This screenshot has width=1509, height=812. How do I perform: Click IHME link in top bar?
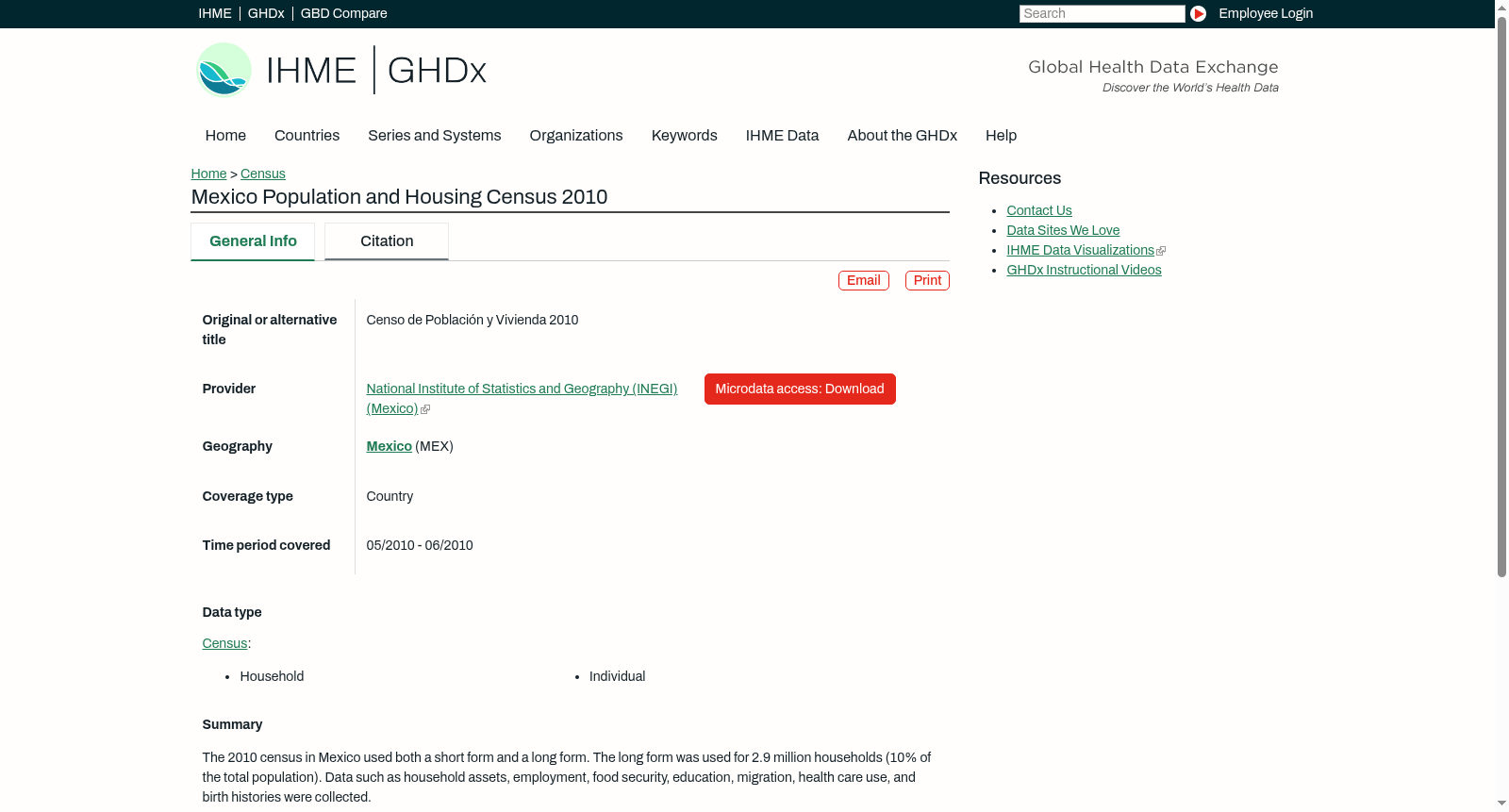[x=215, y=13]
